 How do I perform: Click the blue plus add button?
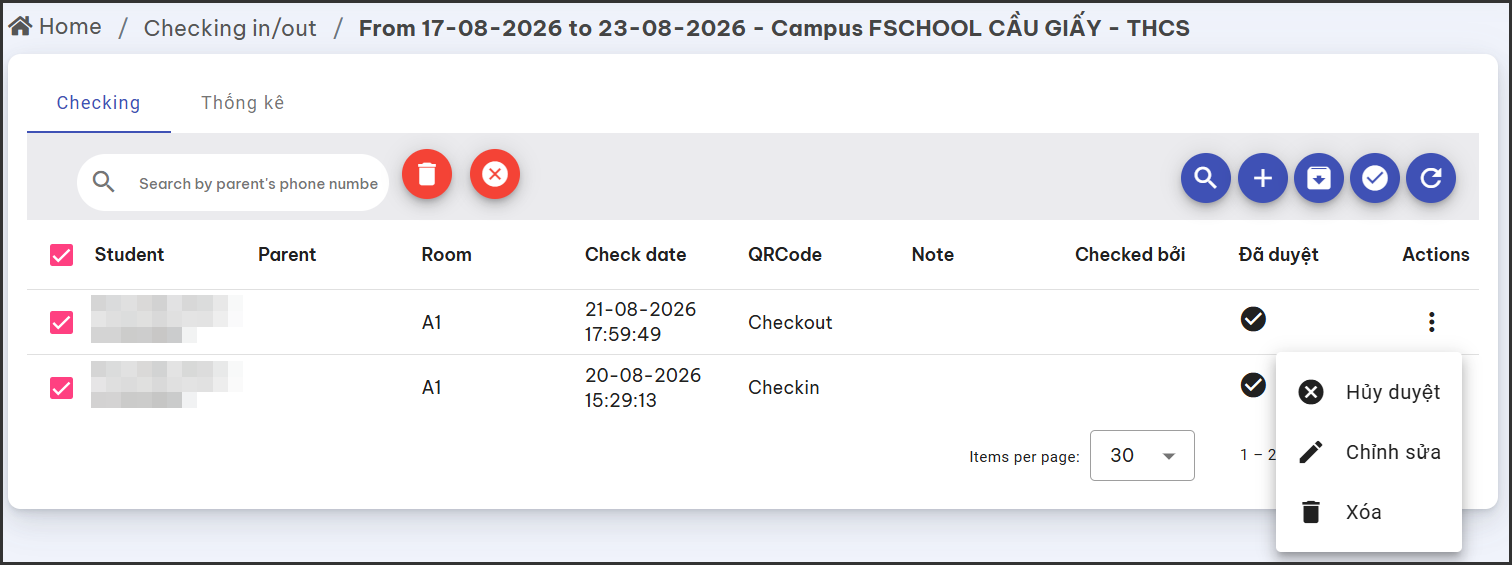(1263, 179)
